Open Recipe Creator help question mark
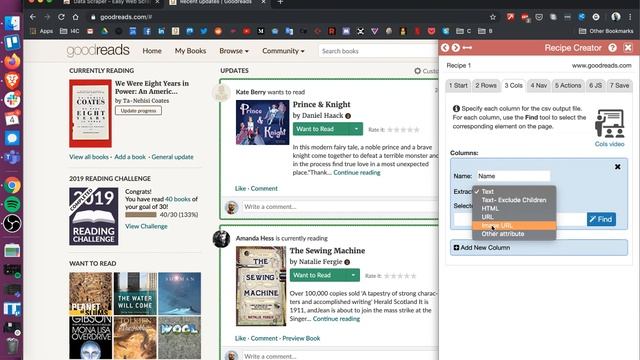Image resolution: width=640 pixels, height=360 pixels. click(x=612, y=48)
